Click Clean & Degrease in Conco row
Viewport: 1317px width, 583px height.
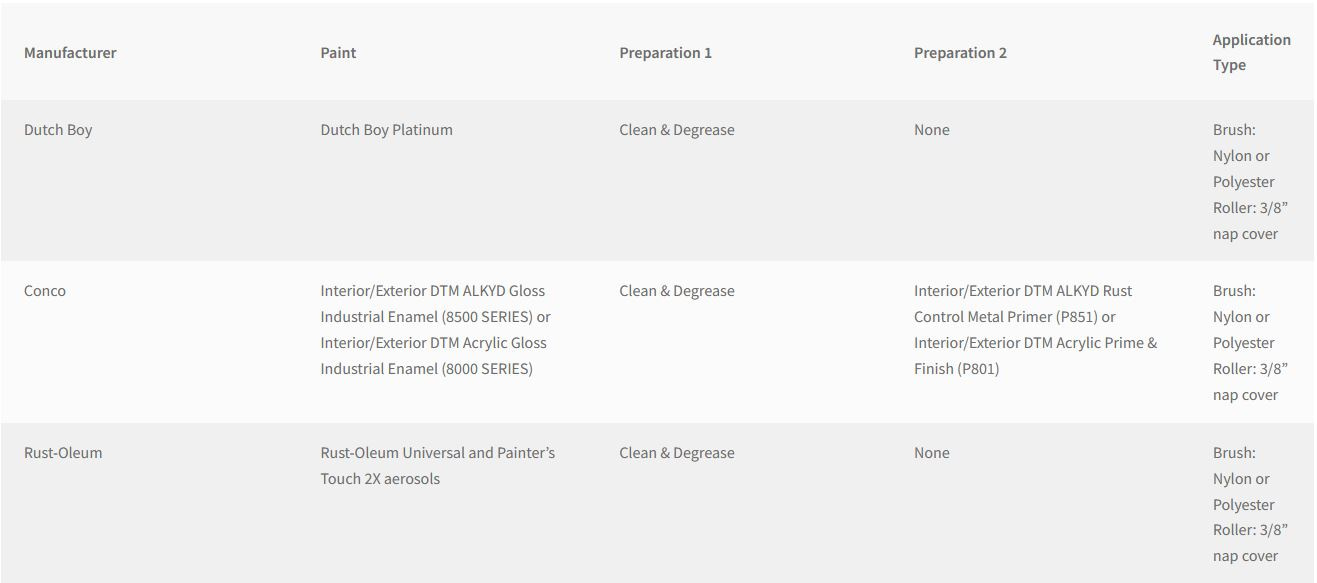(x=676, y=291)
